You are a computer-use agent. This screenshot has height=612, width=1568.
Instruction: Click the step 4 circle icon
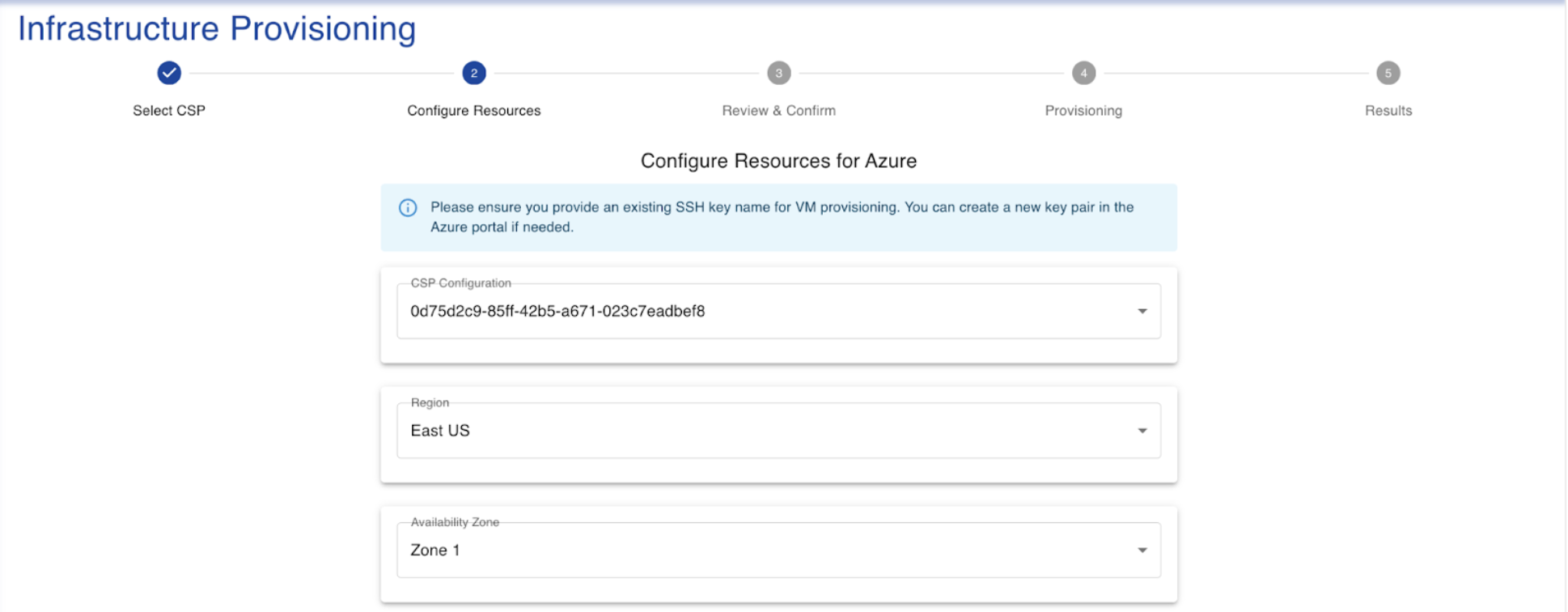point(1083,73)
